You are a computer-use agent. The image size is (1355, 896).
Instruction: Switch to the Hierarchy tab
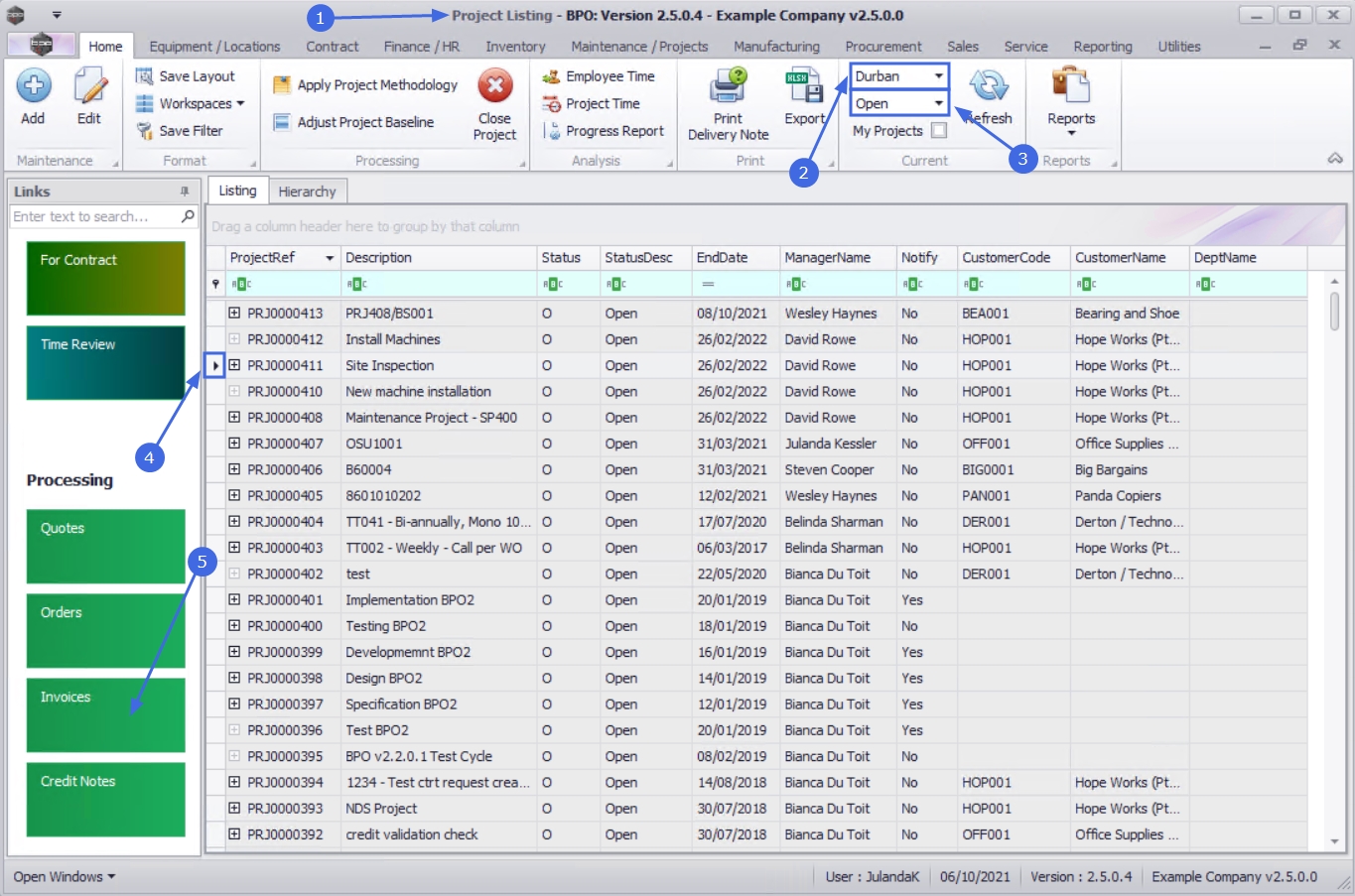click(307, 192)
